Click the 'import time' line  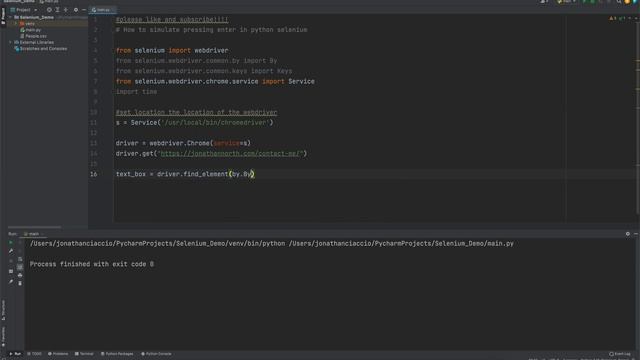tap(136, 92)
